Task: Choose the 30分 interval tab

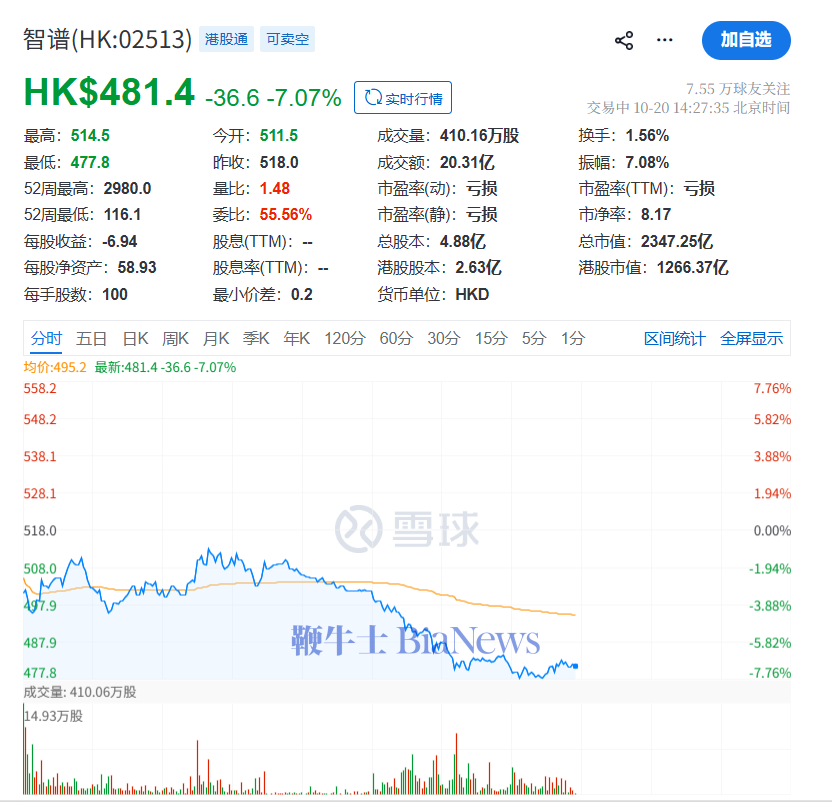Action: (444, 338)
